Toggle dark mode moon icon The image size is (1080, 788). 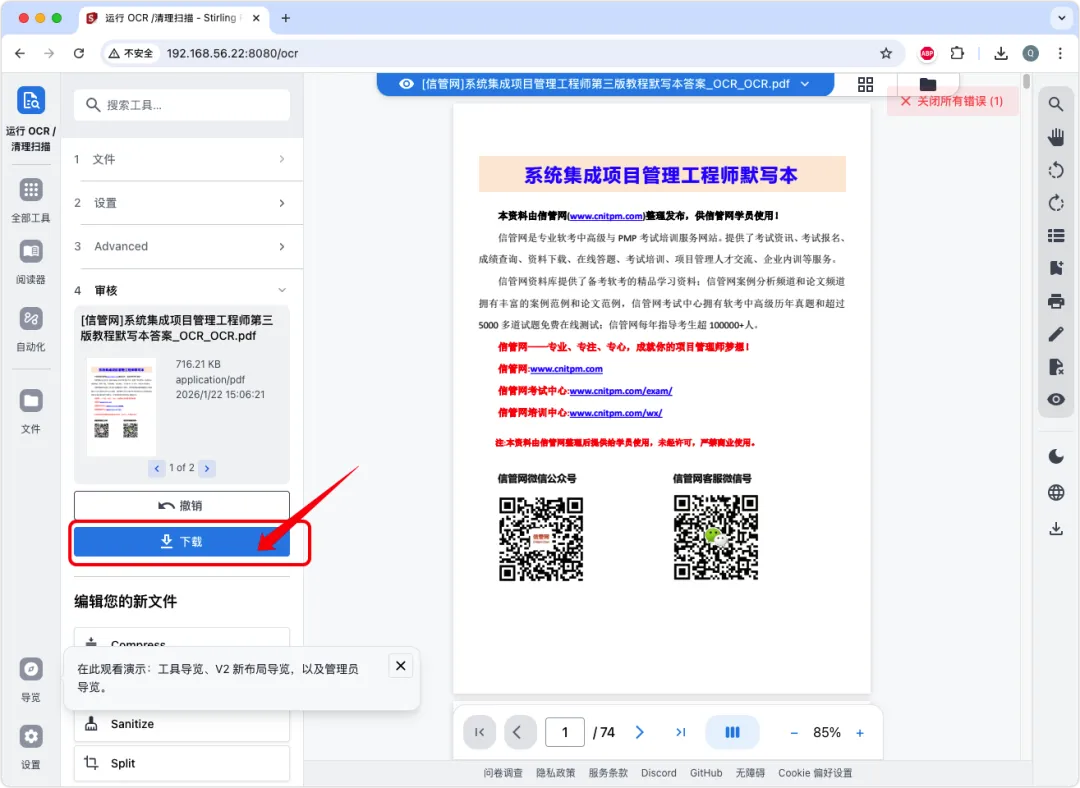(1056, 457)
